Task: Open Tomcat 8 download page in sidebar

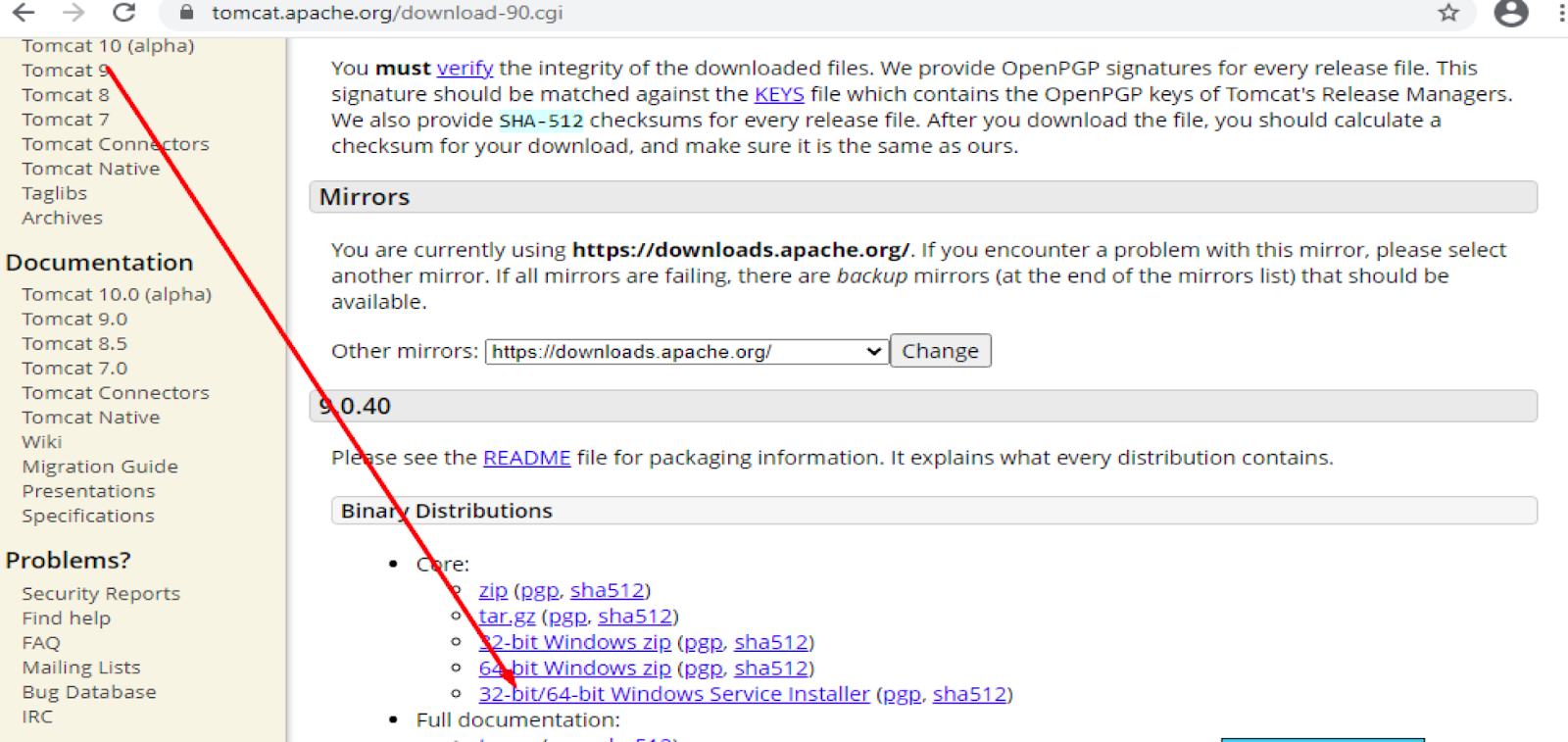Action: point(66,95)
